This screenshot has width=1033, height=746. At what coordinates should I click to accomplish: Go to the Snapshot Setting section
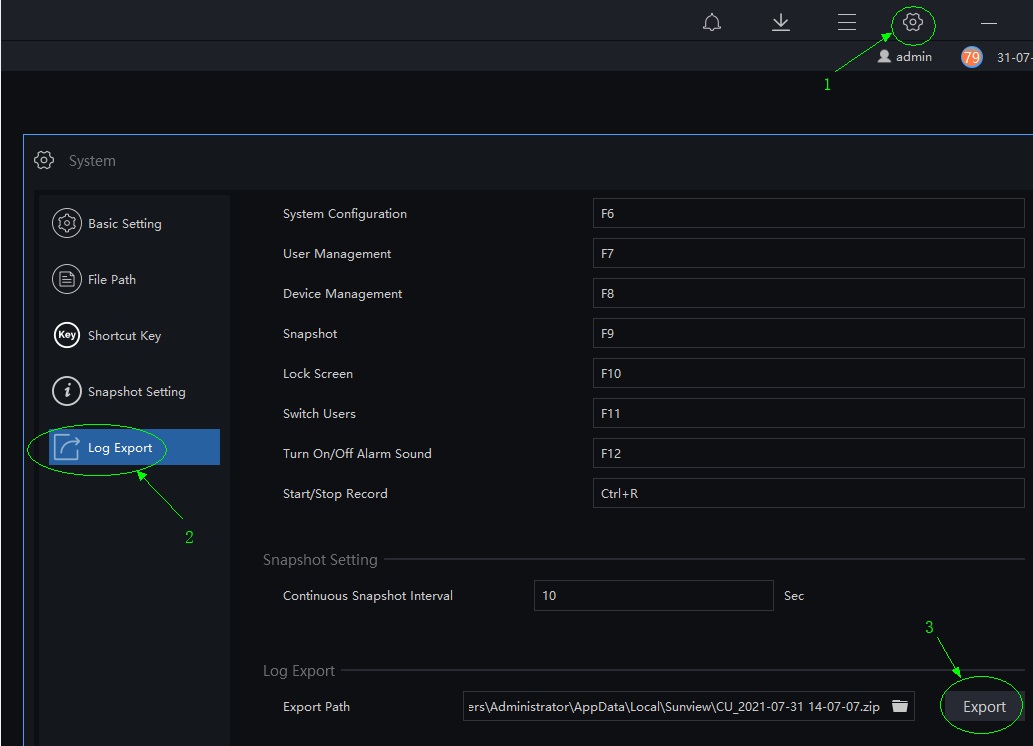(135, 392)
